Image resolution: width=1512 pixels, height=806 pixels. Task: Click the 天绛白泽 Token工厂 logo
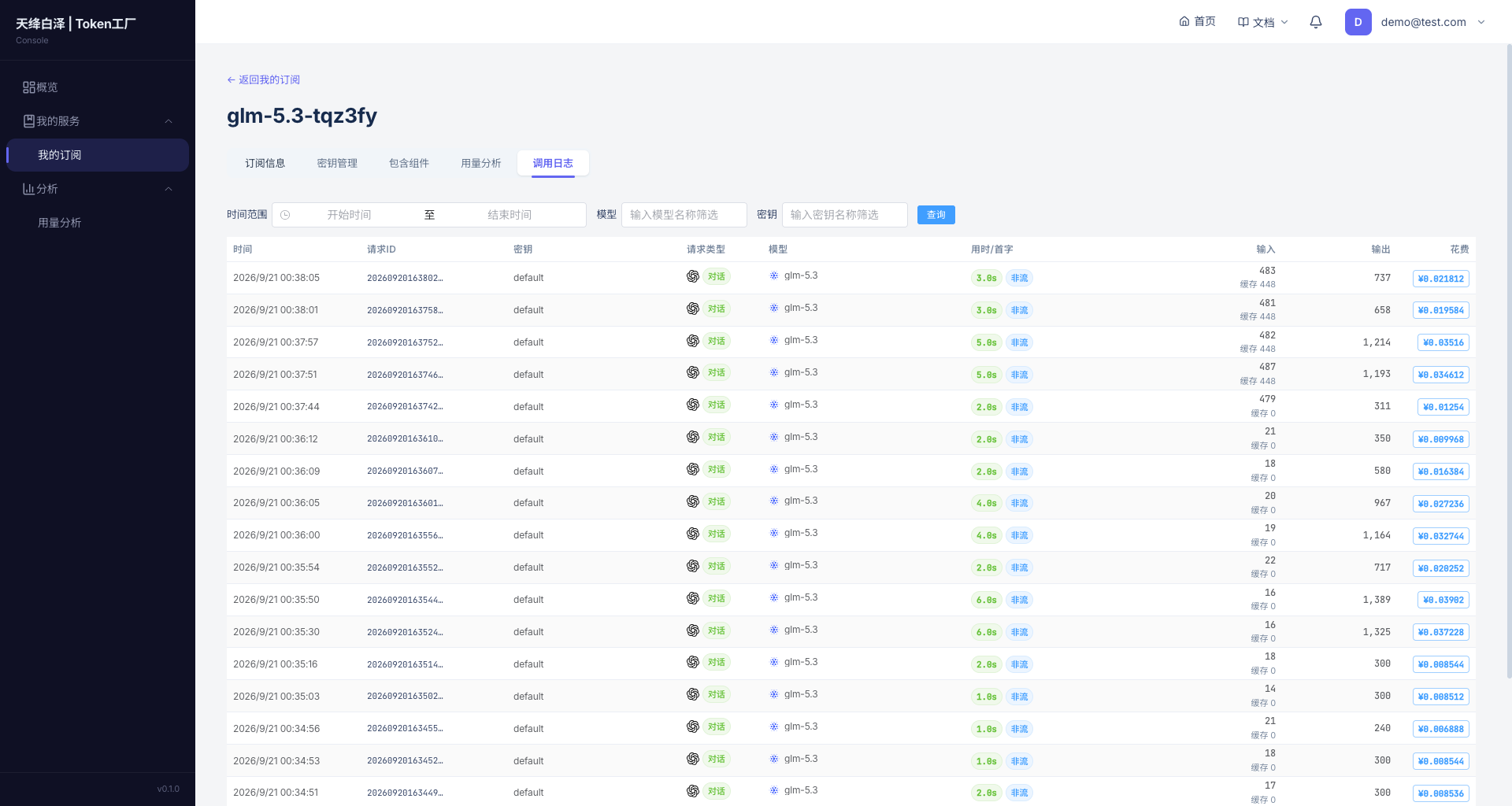click(76, 24)
